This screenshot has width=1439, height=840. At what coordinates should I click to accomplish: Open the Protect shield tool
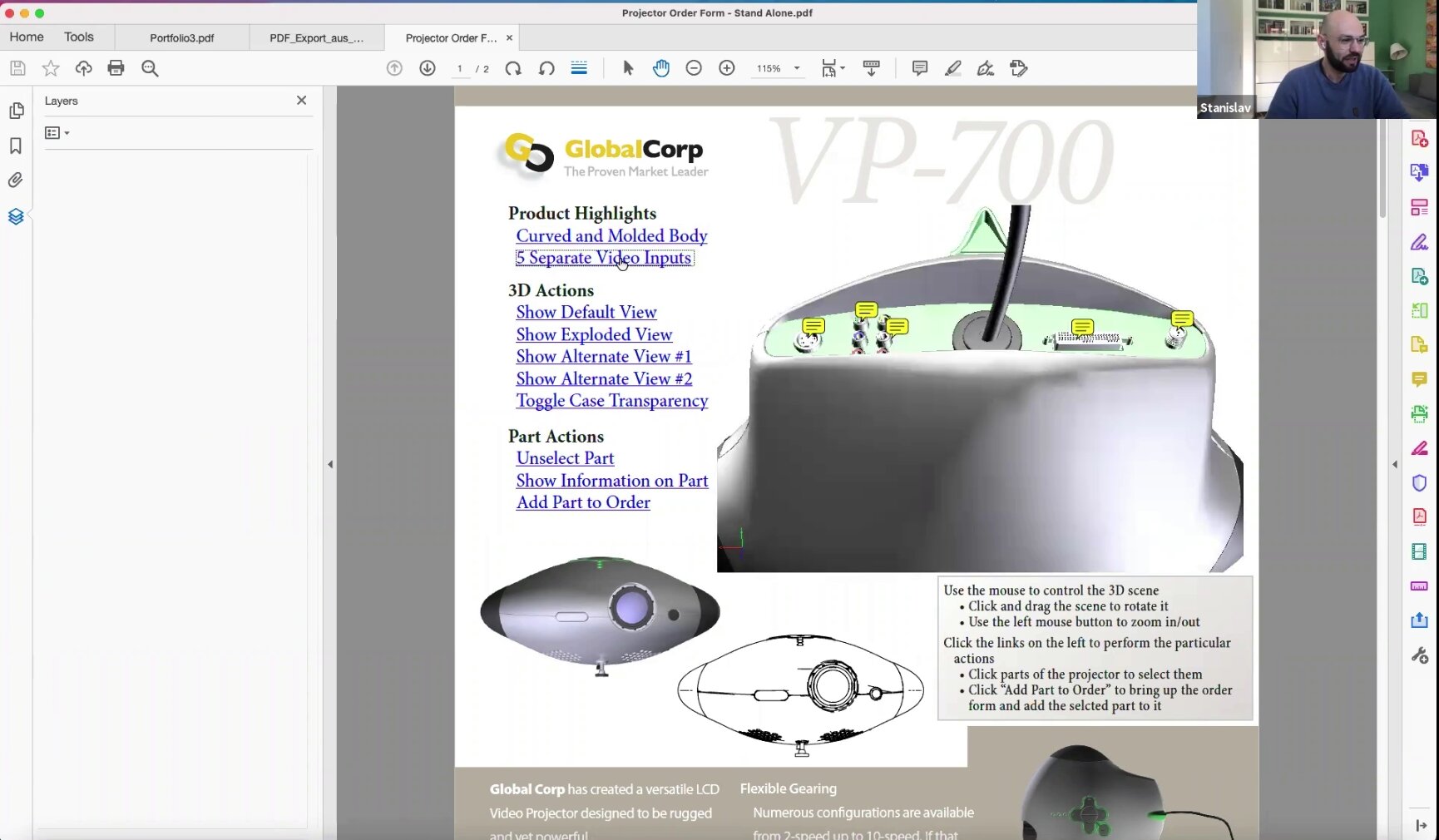1420,482
